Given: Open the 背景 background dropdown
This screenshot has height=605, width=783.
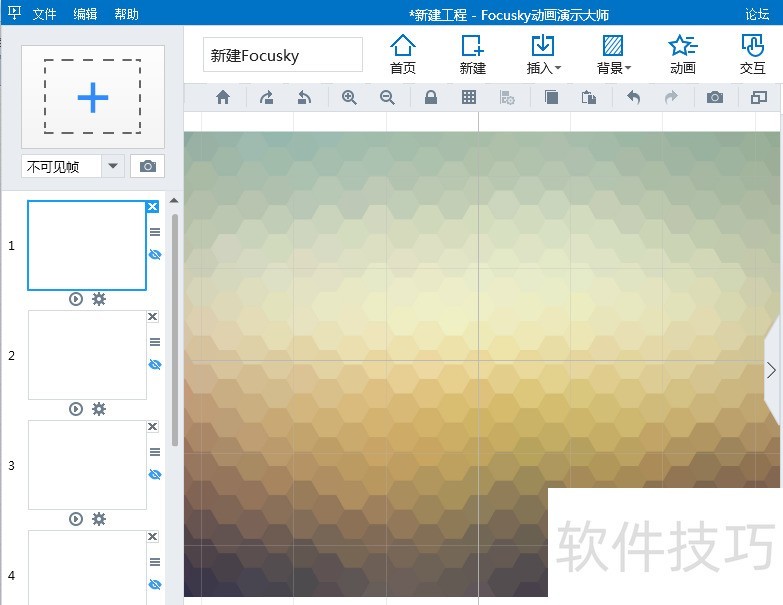Looking at the screenshot, I should pyautogui.click(x=613, y=54).
